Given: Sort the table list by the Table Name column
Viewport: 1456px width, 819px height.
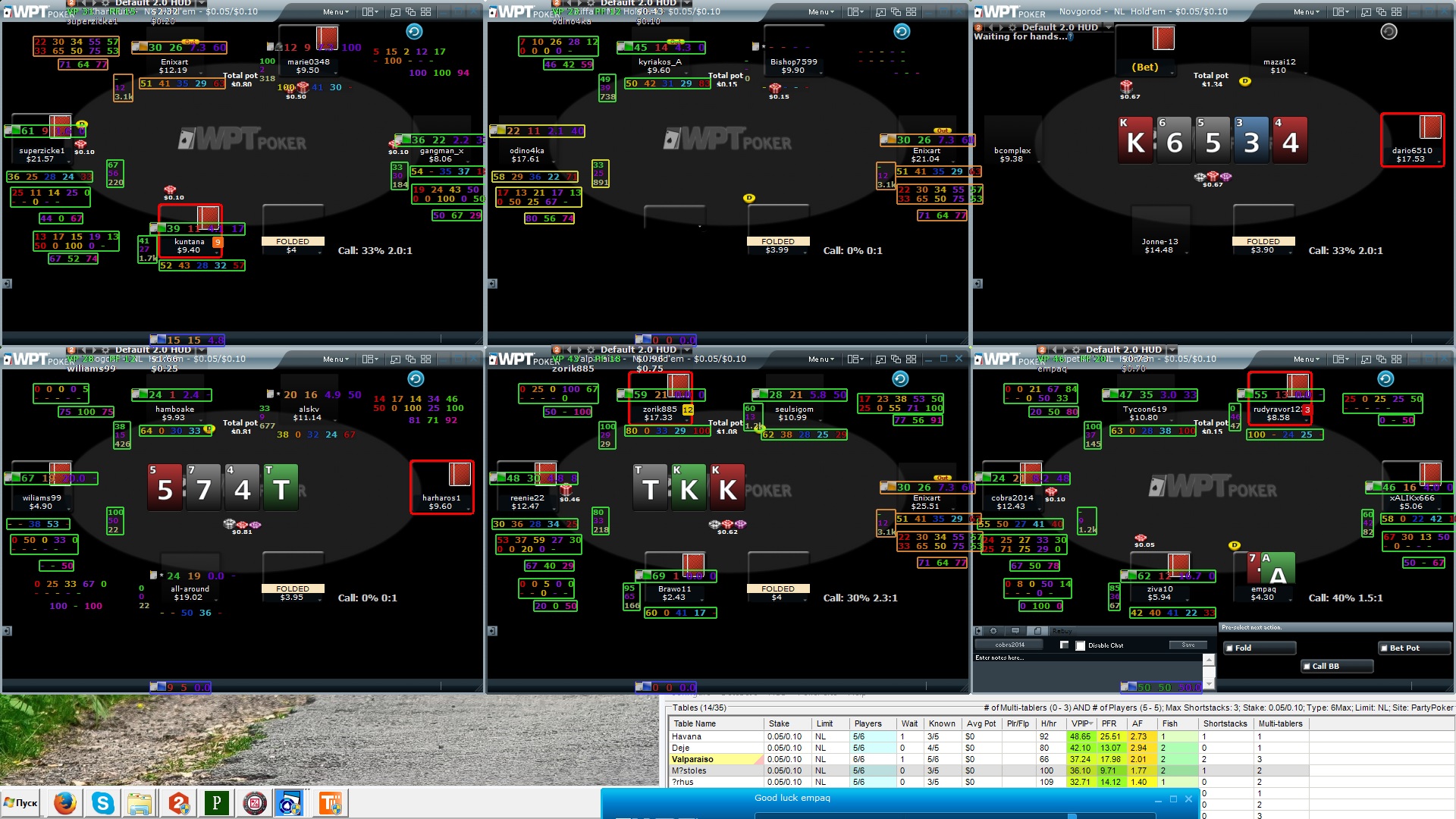Looking at the screenshot, I should (716, 723).
